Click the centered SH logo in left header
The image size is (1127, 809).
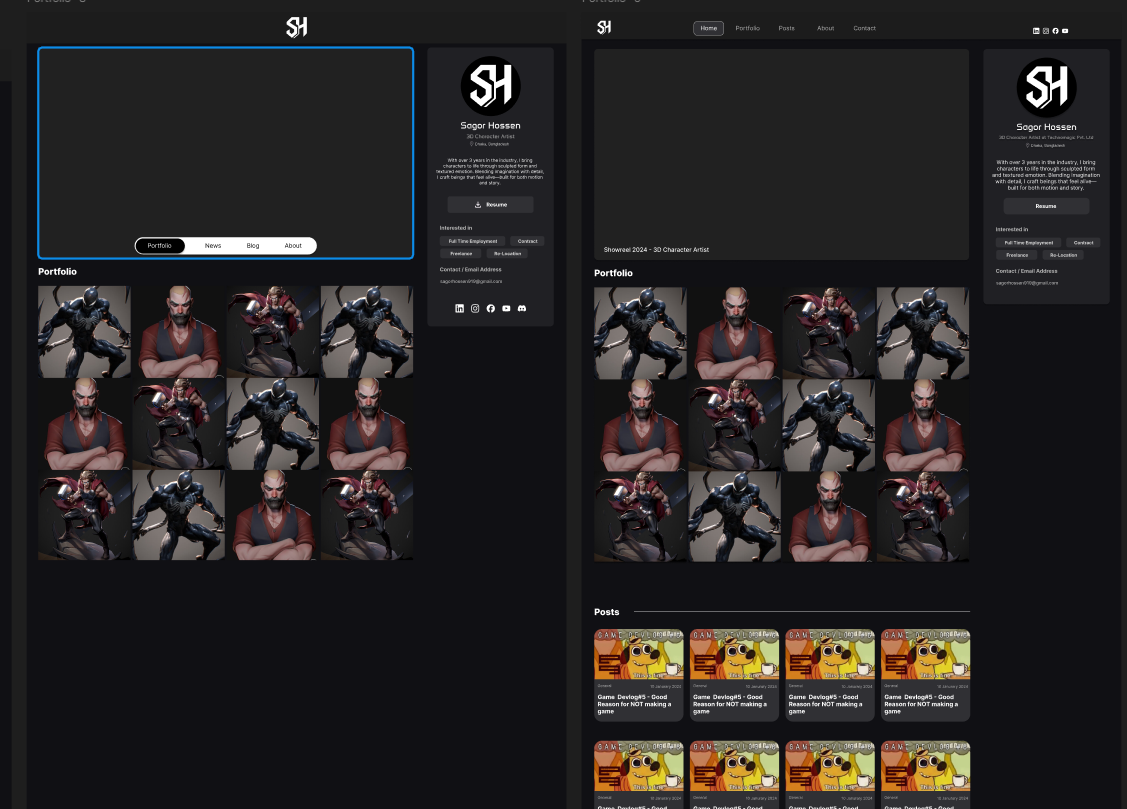click(x=296, y=27)
